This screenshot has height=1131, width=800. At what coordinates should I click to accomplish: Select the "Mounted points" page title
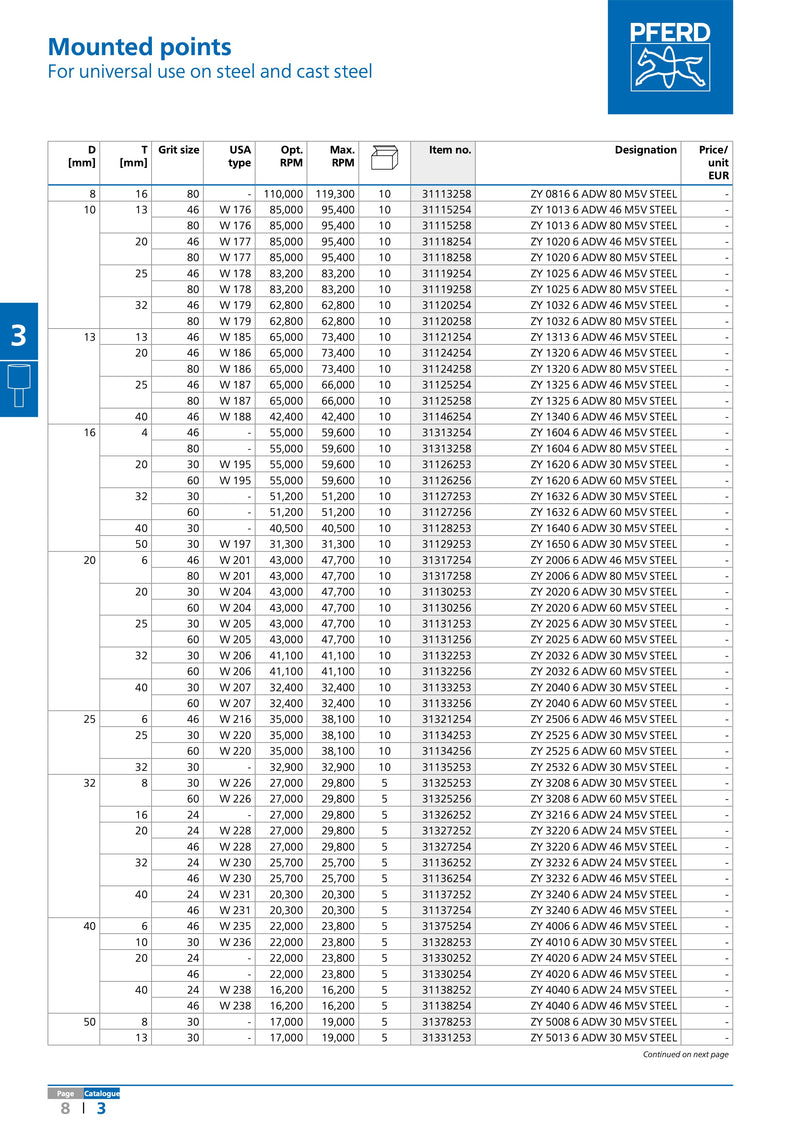pos(140,46)
